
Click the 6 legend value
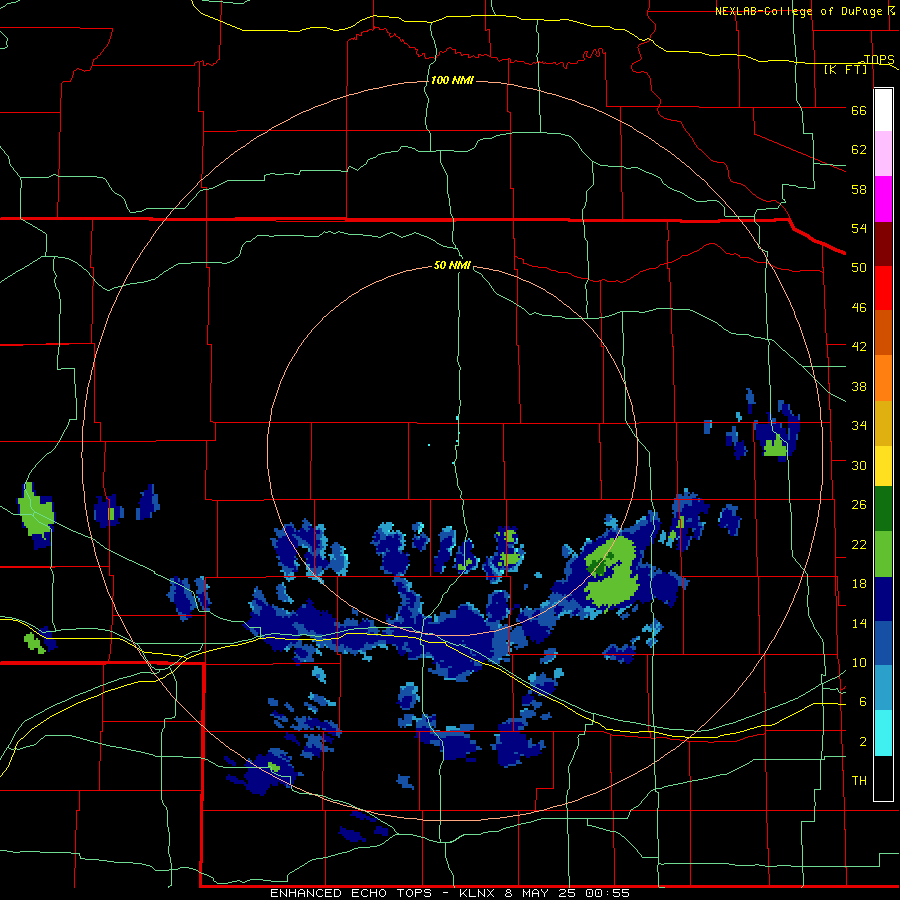[863, 702]
